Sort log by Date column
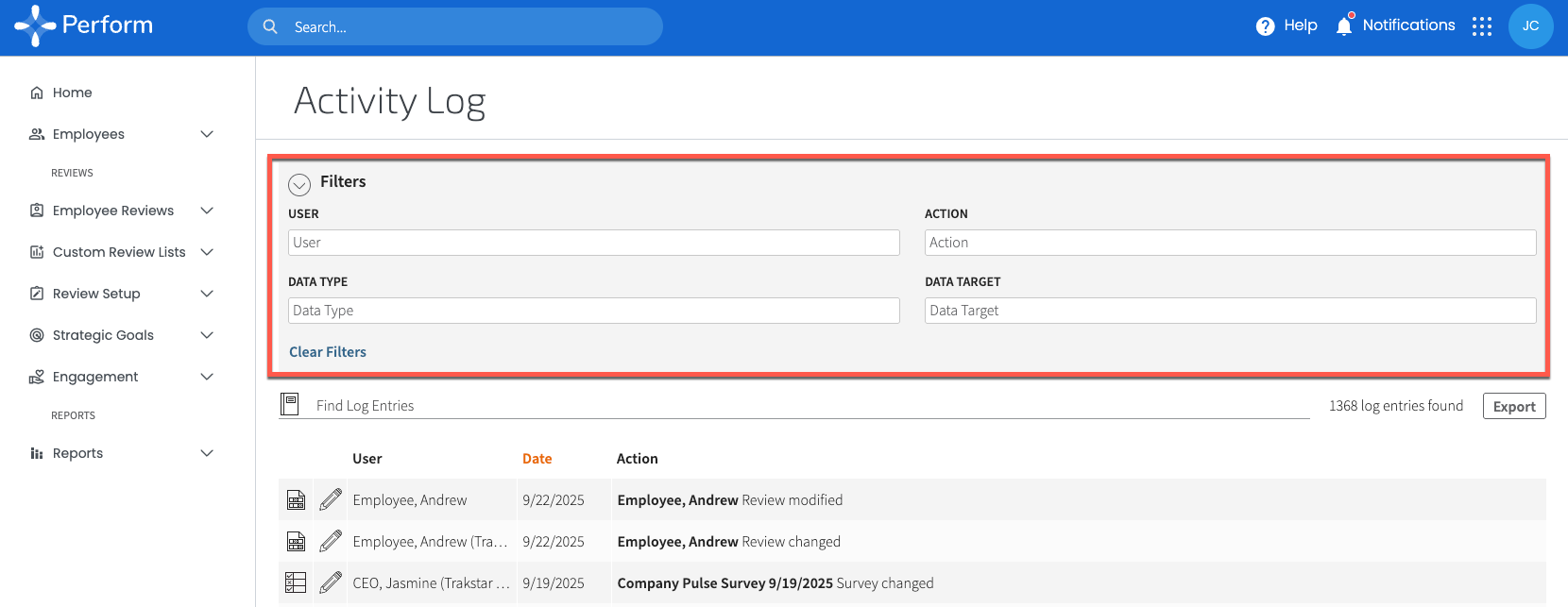Image resolution: width=1568 pixels, height=607 pixels. pyautogui.click(x=537, y=459)
